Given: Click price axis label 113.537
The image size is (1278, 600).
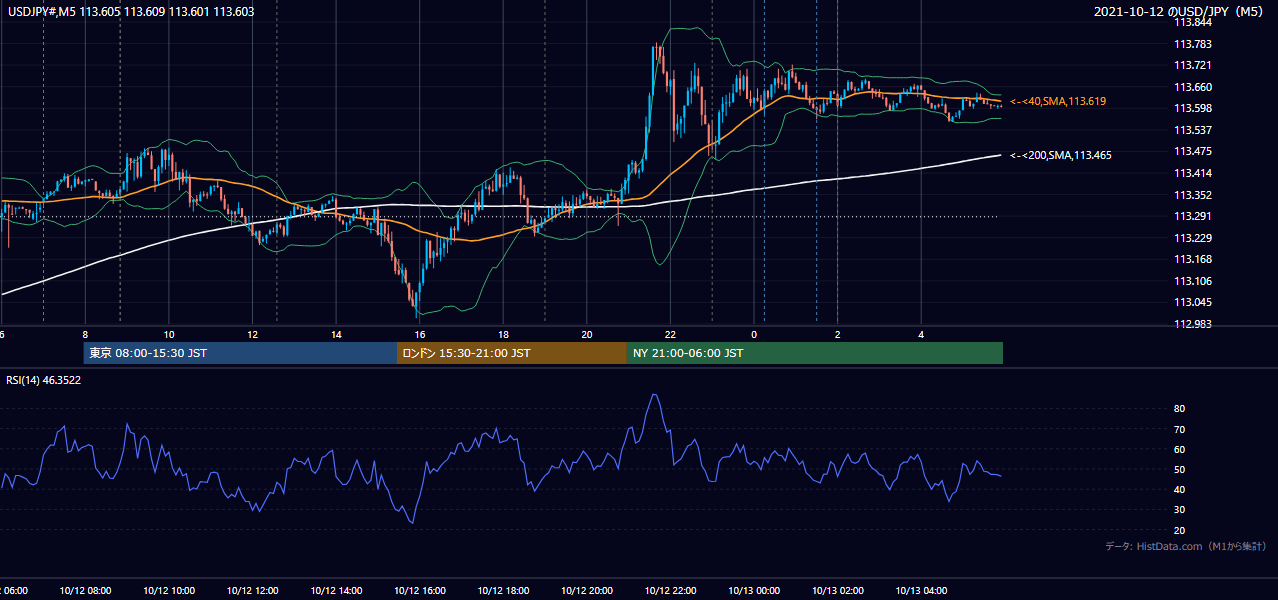Looking at the screenshot, I should [x=1193, y=130].
